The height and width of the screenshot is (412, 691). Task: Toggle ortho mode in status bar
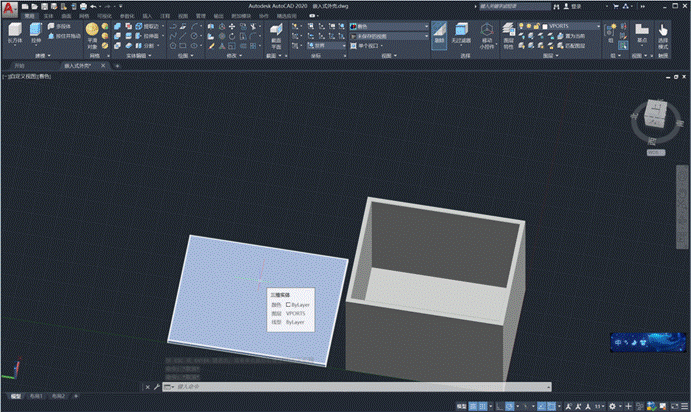pos(499,406)
